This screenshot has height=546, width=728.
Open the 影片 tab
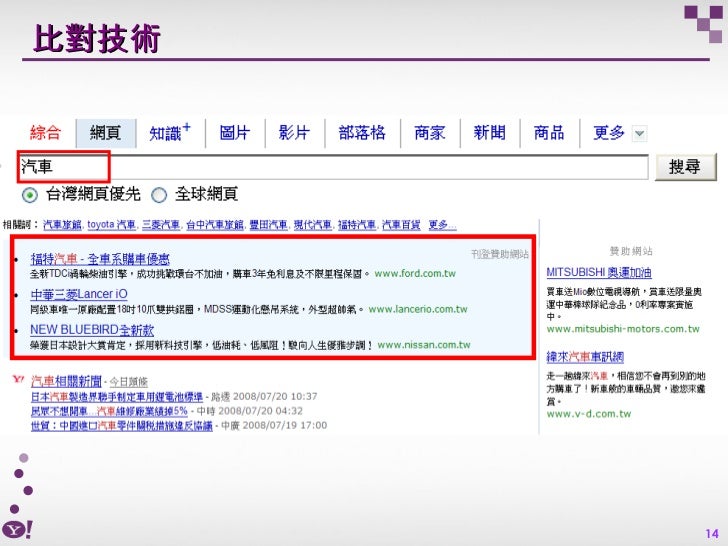point(294,133)
